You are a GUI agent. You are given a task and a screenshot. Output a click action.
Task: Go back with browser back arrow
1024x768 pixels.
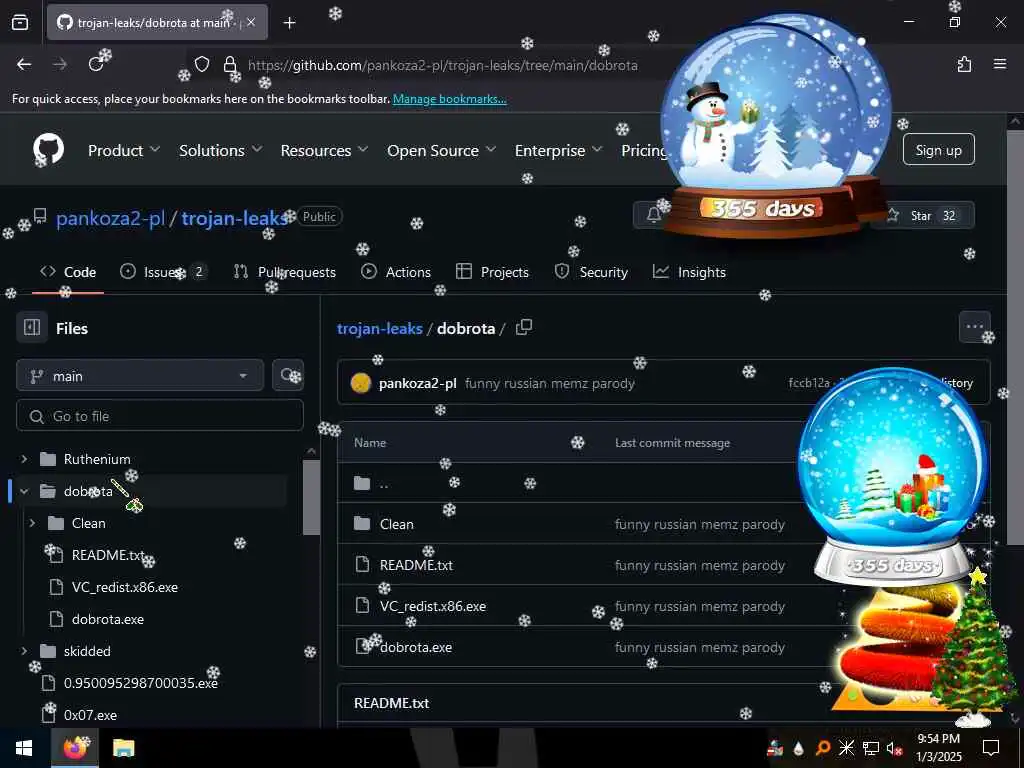point(24,64)
